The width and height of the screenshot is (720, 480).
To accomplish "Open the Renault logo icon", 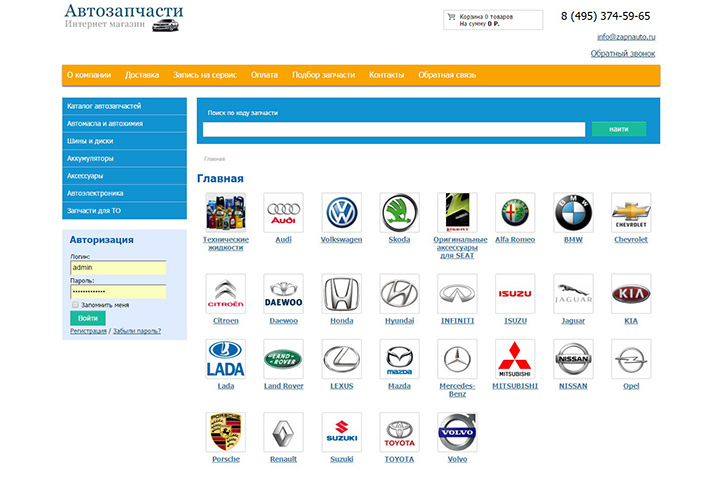I will pos(283,432).
